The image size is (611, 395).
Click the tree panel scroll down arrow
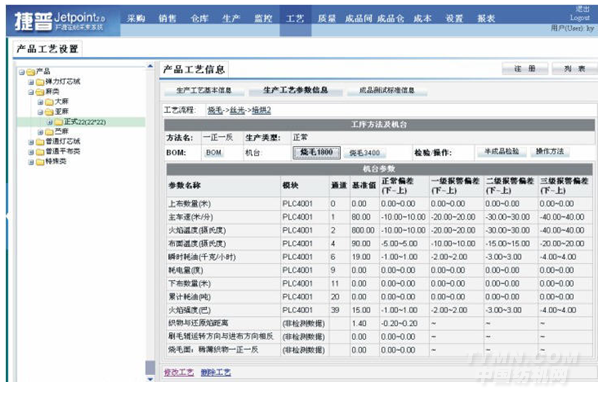pos(150,379)
